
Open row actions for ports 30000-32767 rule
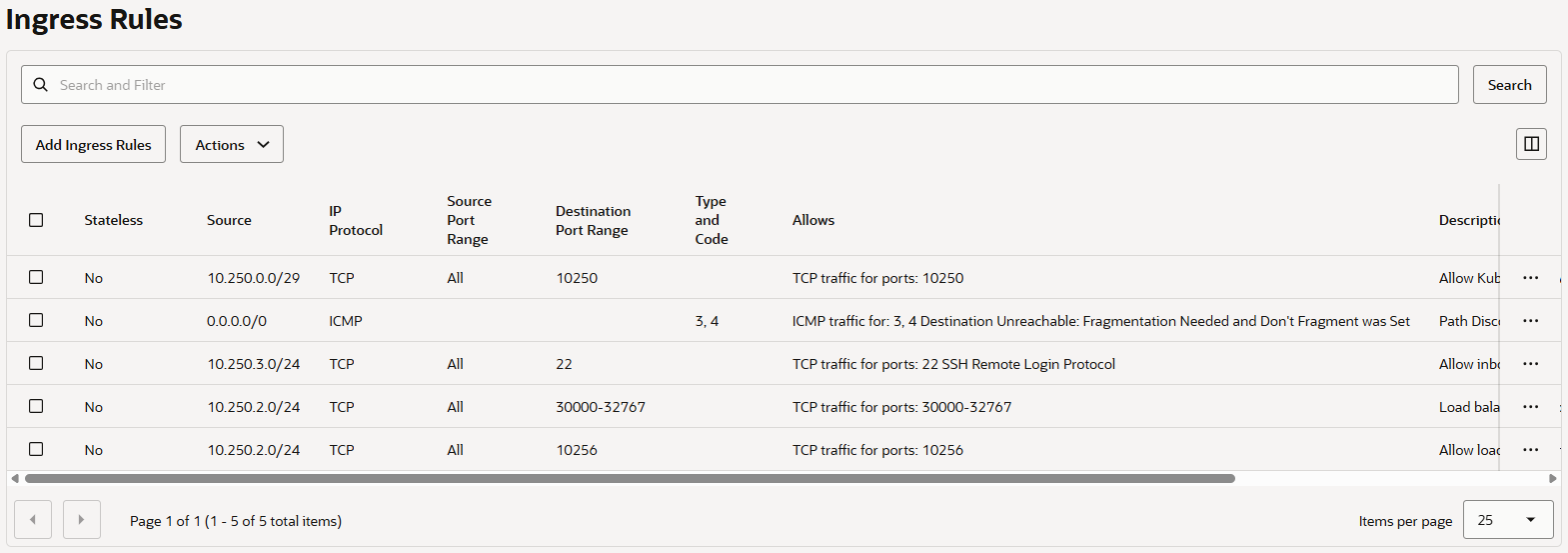(1530, 407)
